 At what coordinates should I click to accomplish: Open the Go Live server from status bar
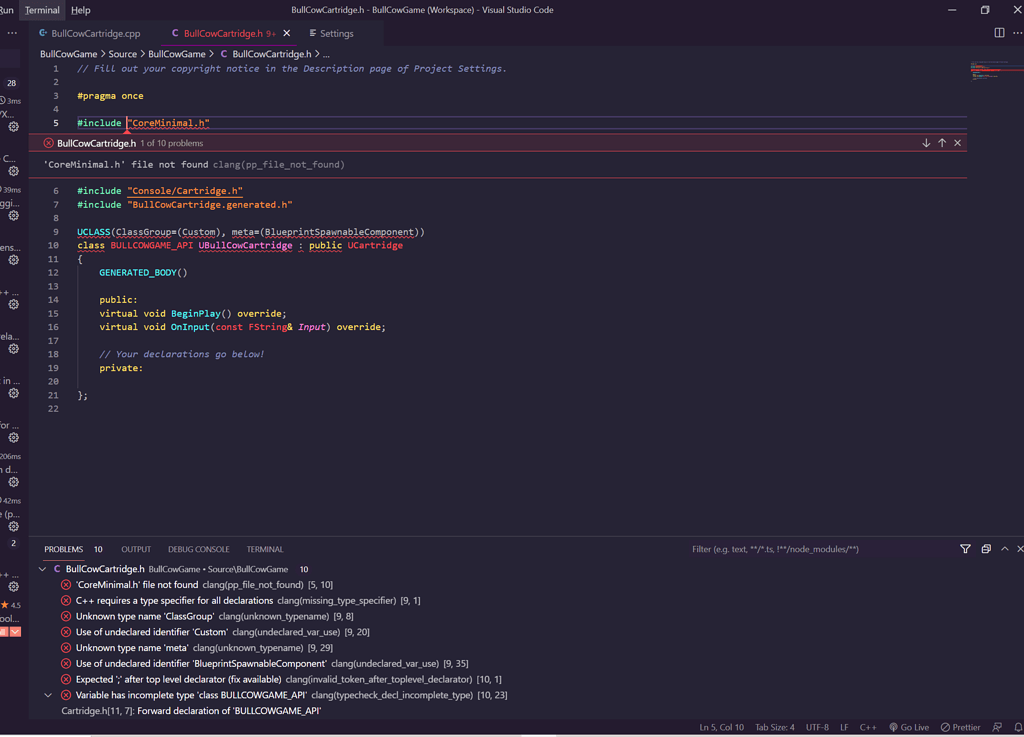908,727
